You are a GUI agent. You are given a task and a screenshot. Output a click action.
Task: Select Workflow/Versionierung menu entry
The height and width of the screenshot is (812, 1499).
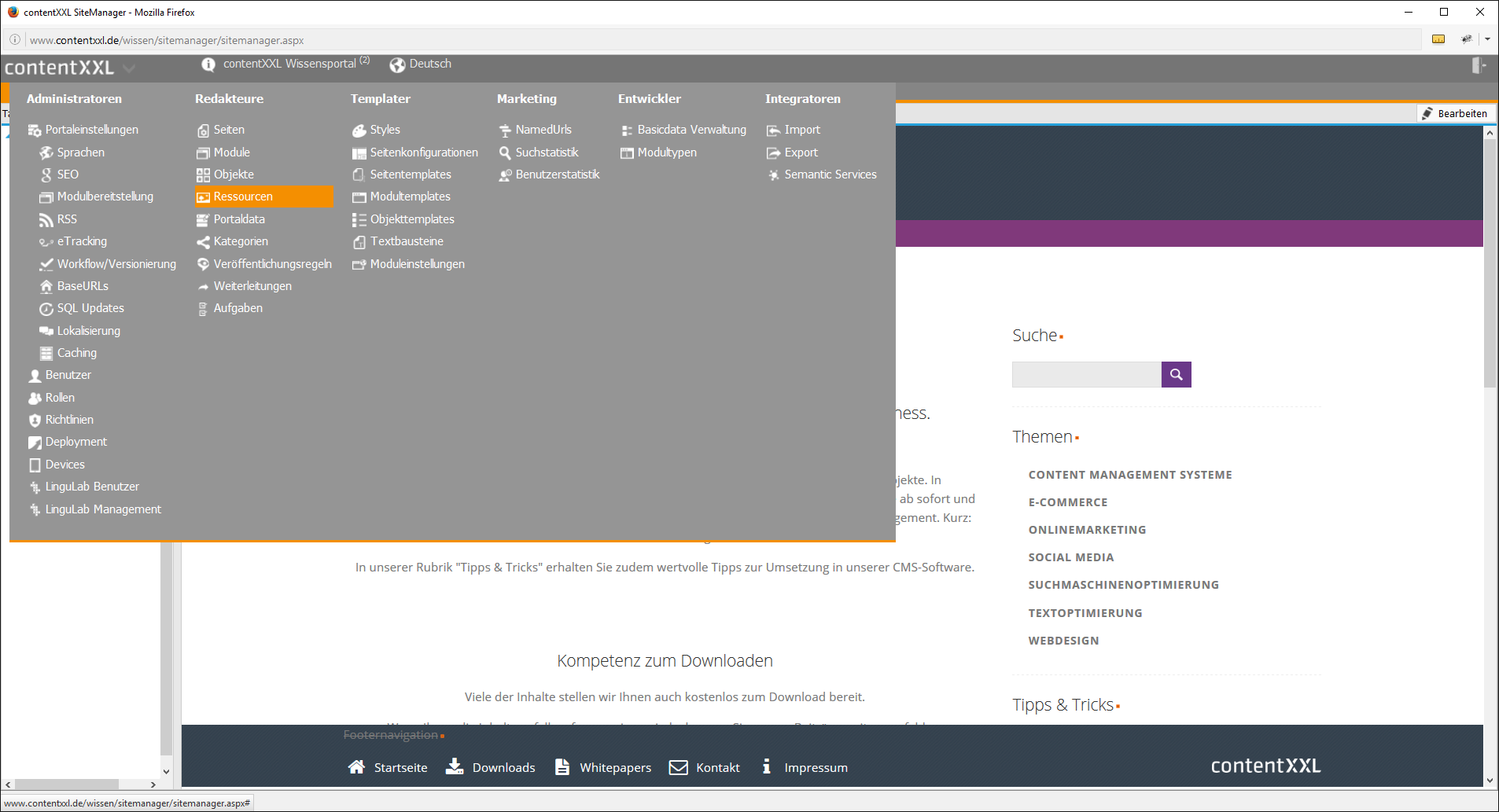pyautogui.click(x=116, y=264)
